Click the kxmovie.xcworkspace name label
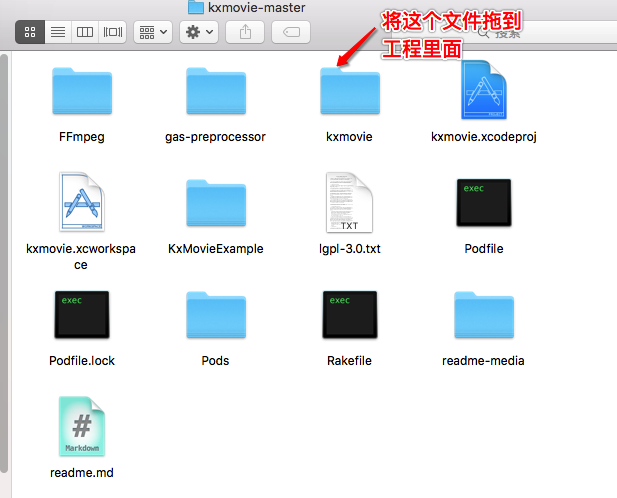This screenshot has width=617, height=498. 81,256
